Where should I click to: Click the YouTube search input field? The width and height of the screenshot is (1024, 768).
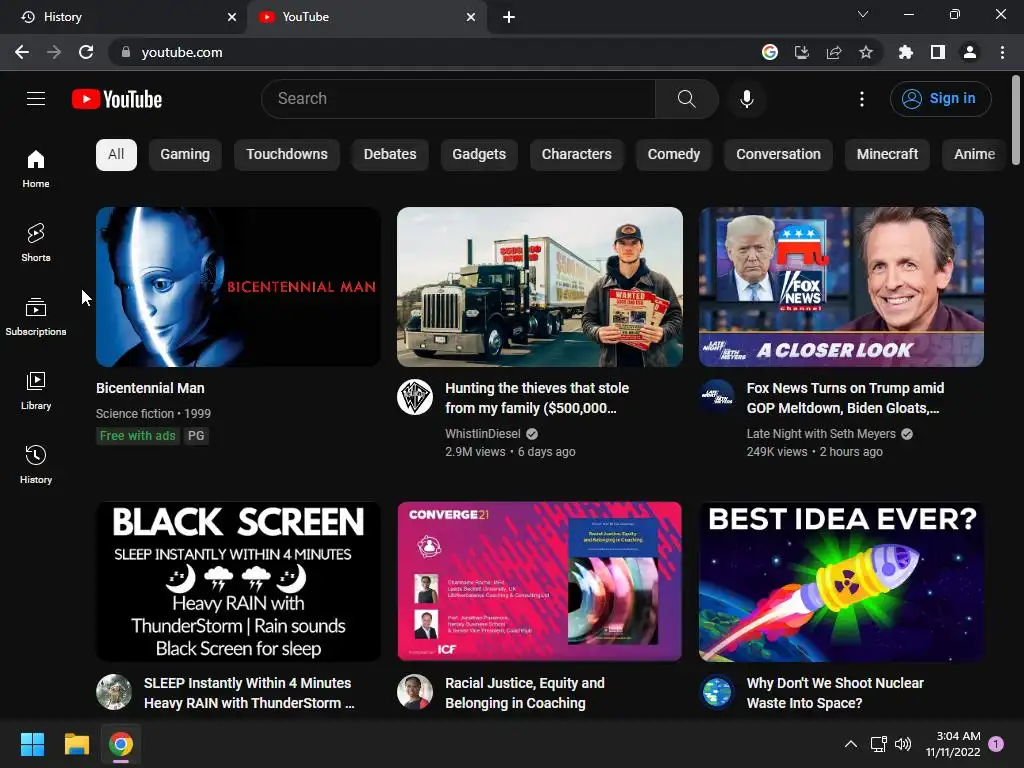458,99
